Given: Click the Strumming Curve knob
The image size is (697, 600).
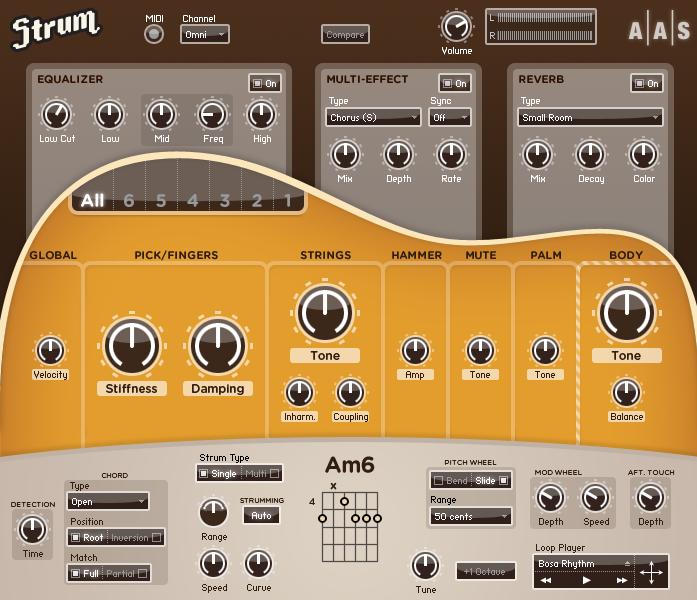Looking at the screenshot, I should pyautogui.click(x=258, y=564).
